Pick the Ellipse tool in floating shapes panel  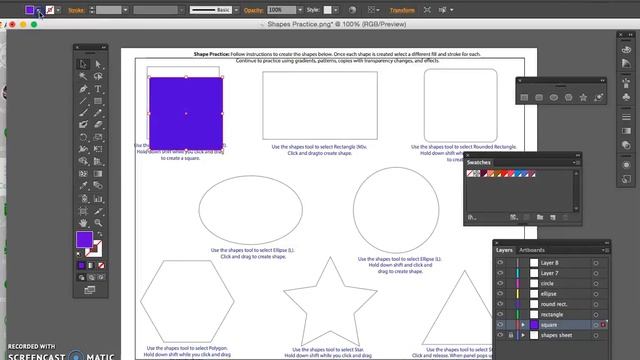(553, 98)
